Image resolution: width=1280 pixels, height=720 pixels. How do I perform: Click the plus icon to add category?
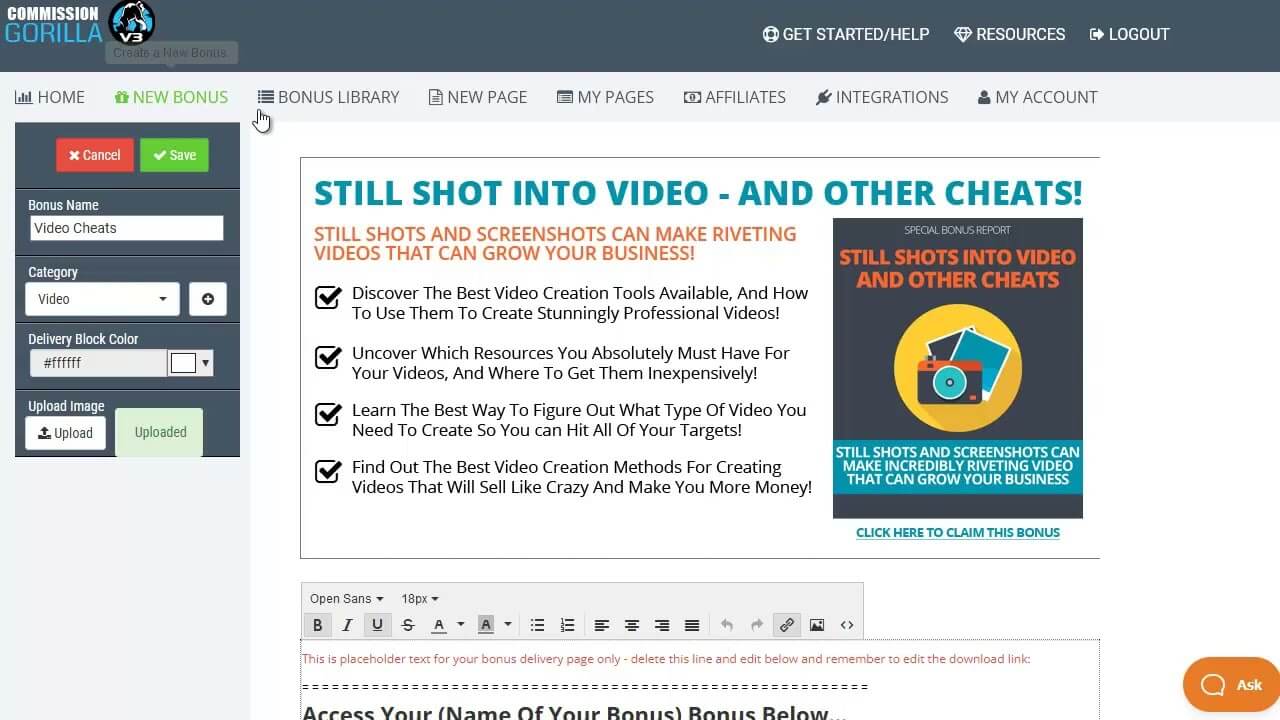[x=208, y=299]
